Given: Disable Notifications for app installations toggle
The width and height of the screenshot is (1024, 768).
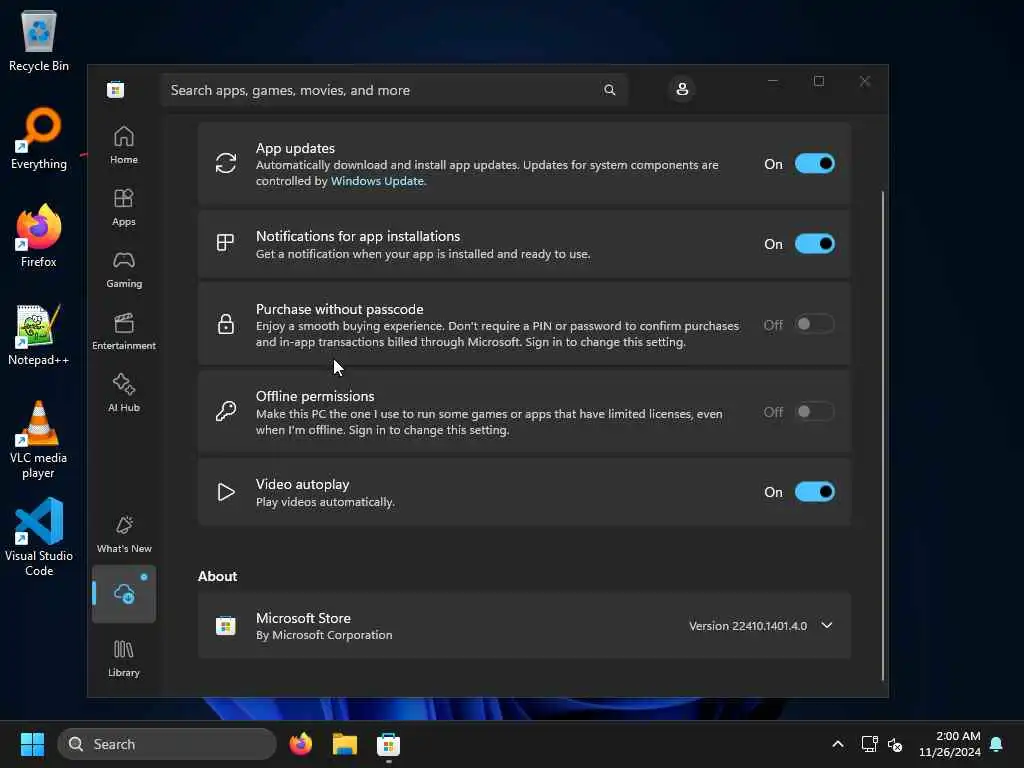Looking at the screenshot, I should pos(814,244).
